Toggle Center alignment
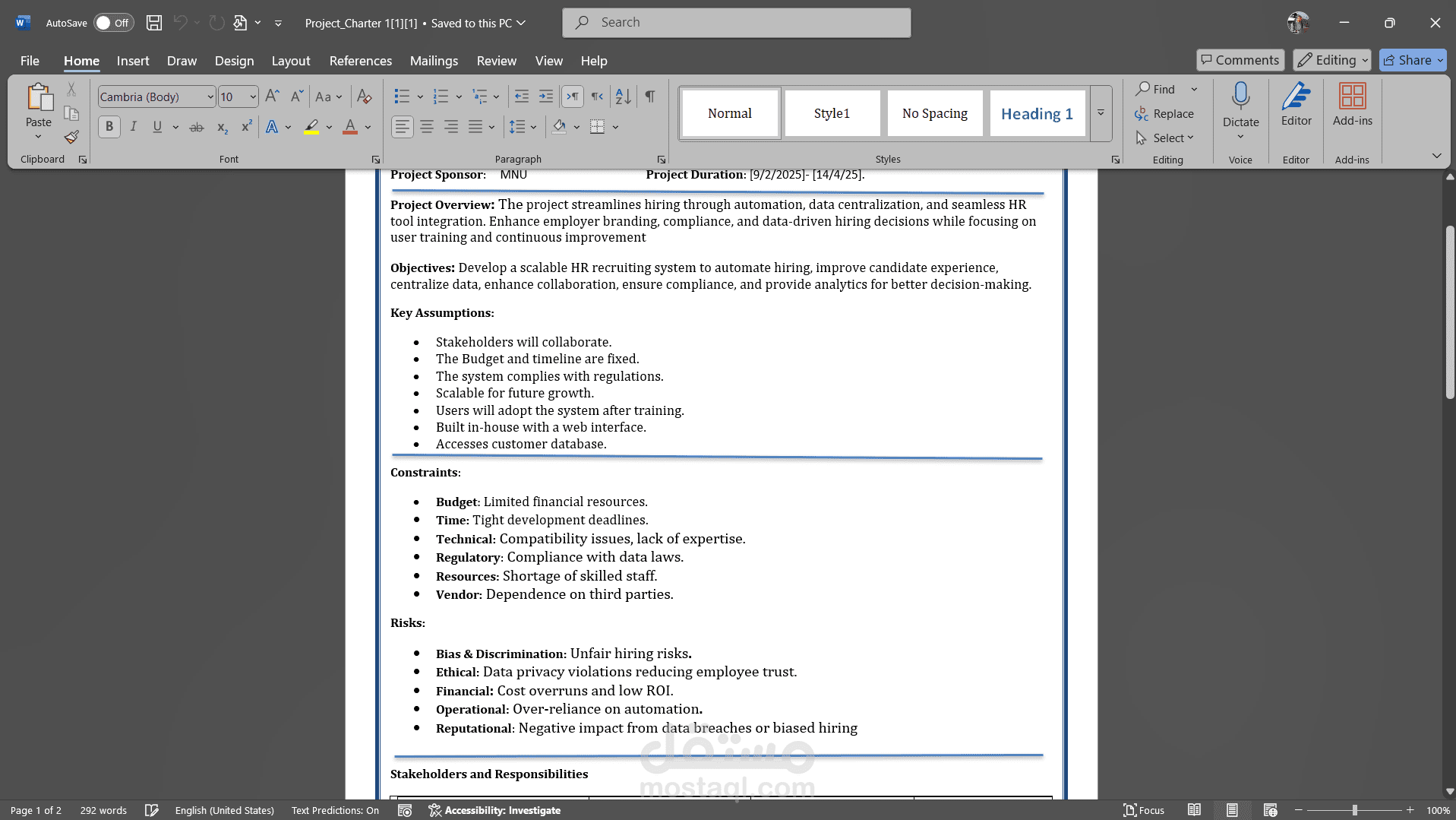The height and width of the screenshot is (820, 1456). (427, 127)
